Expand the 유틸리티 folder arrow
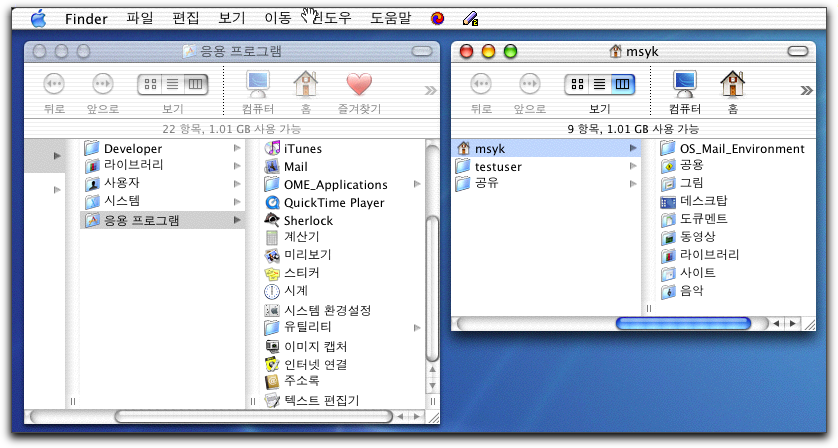Image resolution: width=838 pixels, height=448 pixels. pos(418,328)
